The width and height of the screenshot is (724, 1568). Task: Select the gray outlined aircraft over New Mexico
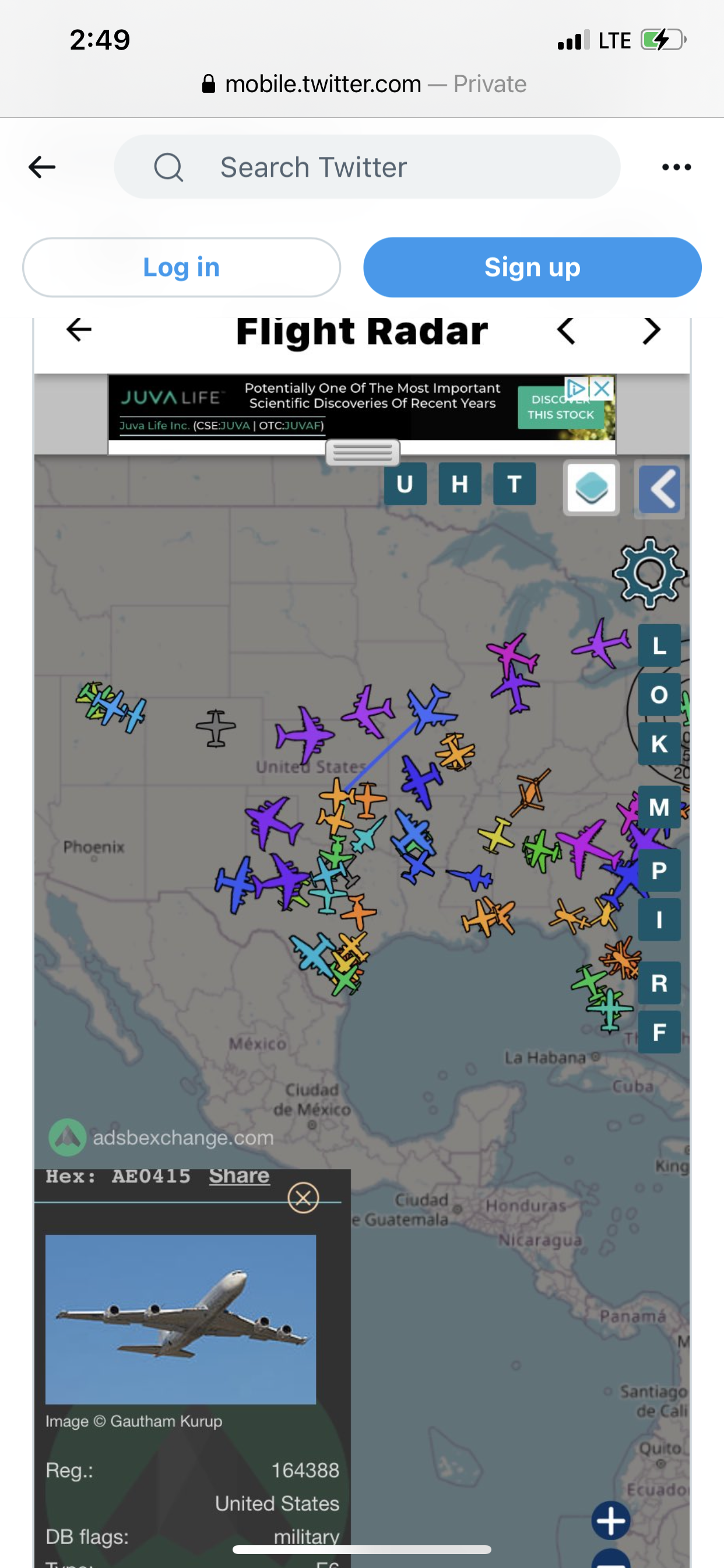click(215, 727)
